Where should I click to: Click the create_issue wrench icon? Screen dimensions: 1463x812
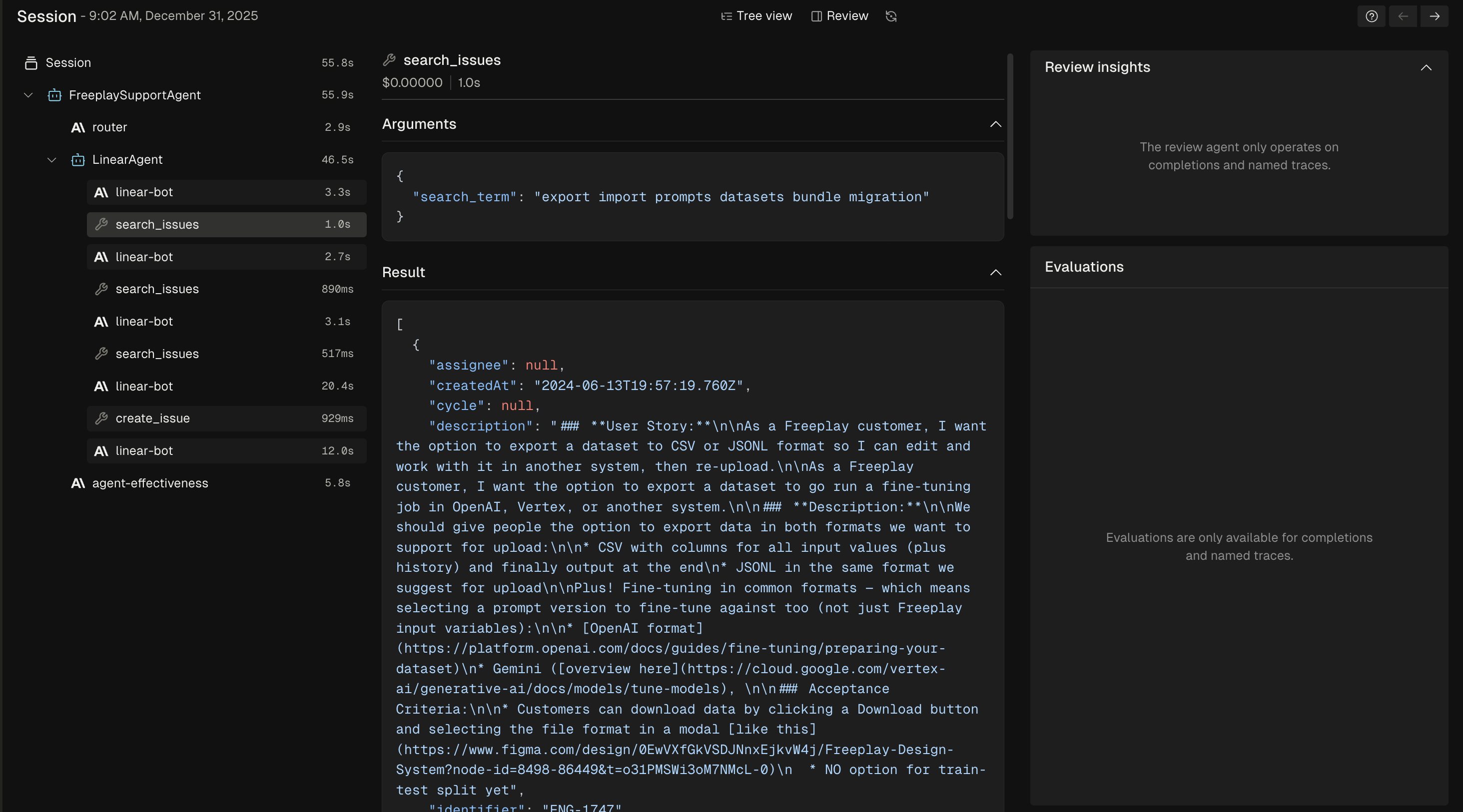point(101,418)
